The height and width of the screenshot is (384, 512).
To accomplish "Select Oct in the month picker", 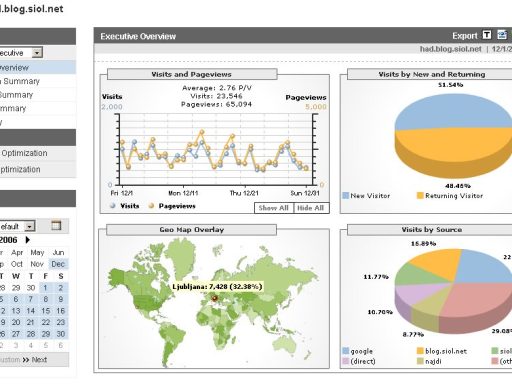I will pyautogui.click(x=17, y=264).
